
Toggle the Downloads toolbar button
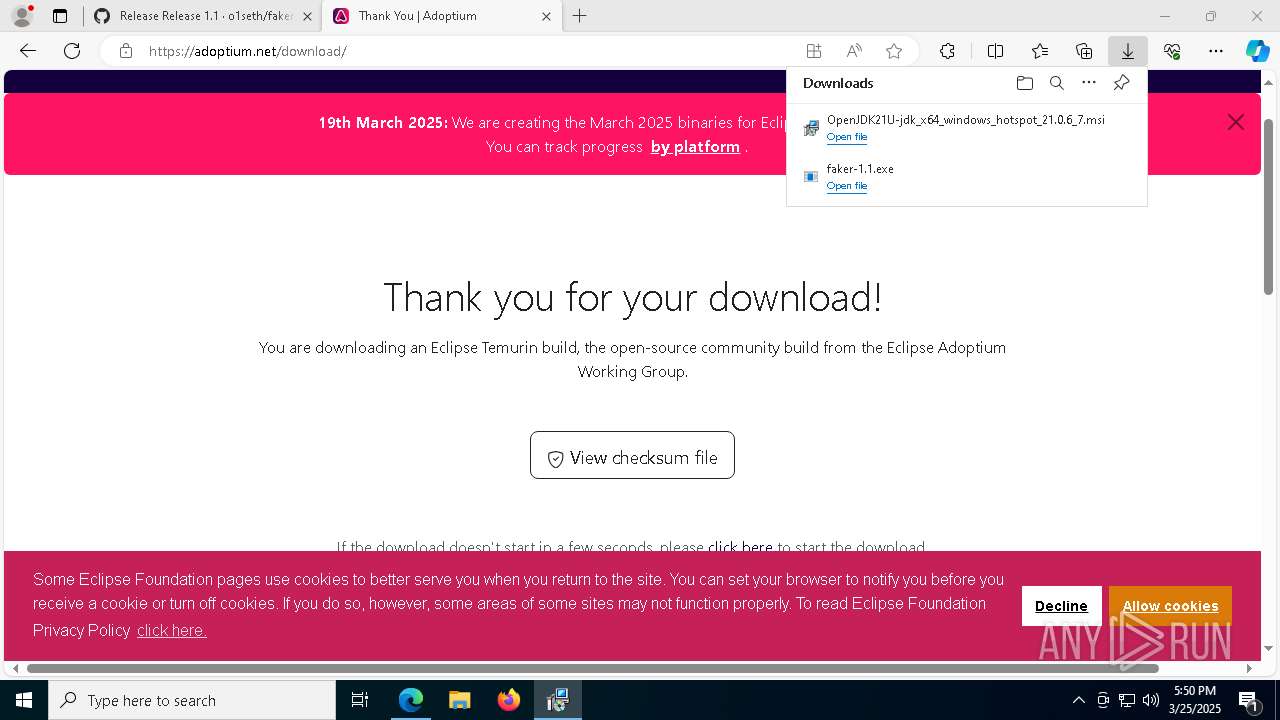click(1128, 51)
